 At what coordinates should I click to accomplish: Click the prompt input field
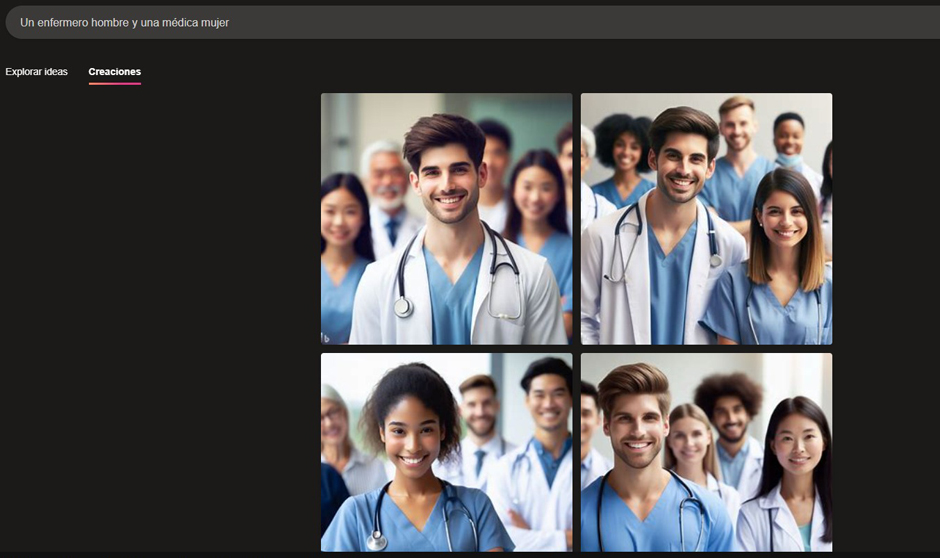tap(472, 23)
